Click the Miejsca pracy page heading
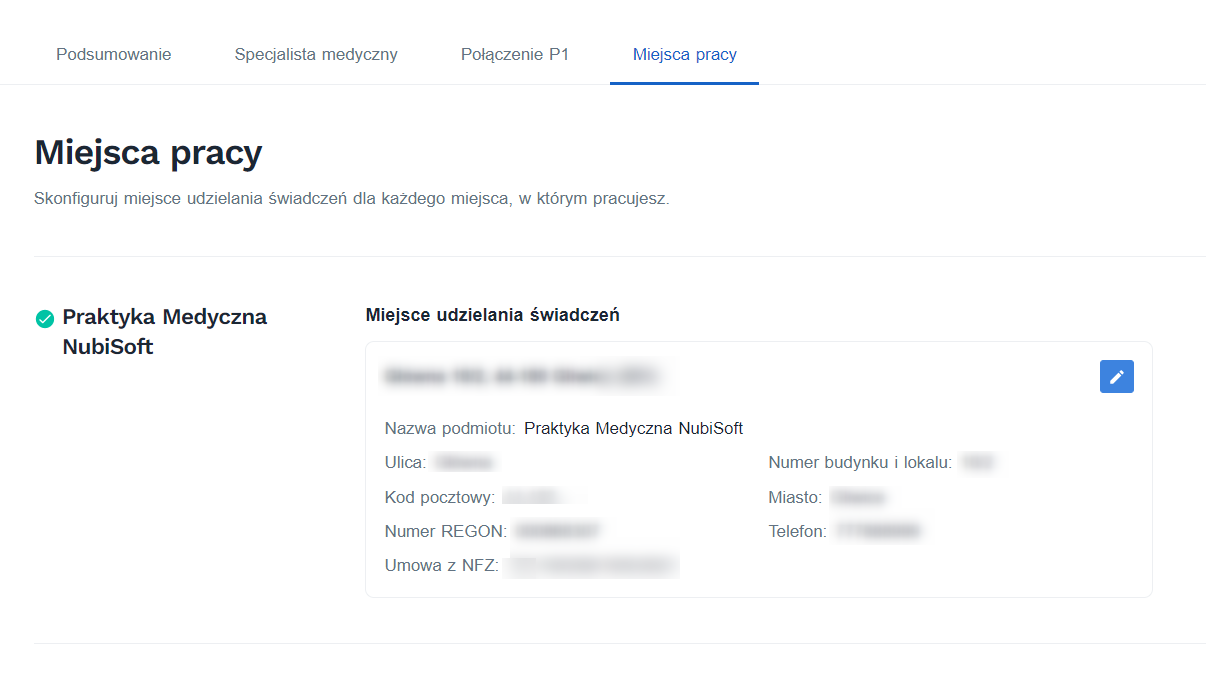This screenshot has width=1206, height=698. (x=148, y=152)
